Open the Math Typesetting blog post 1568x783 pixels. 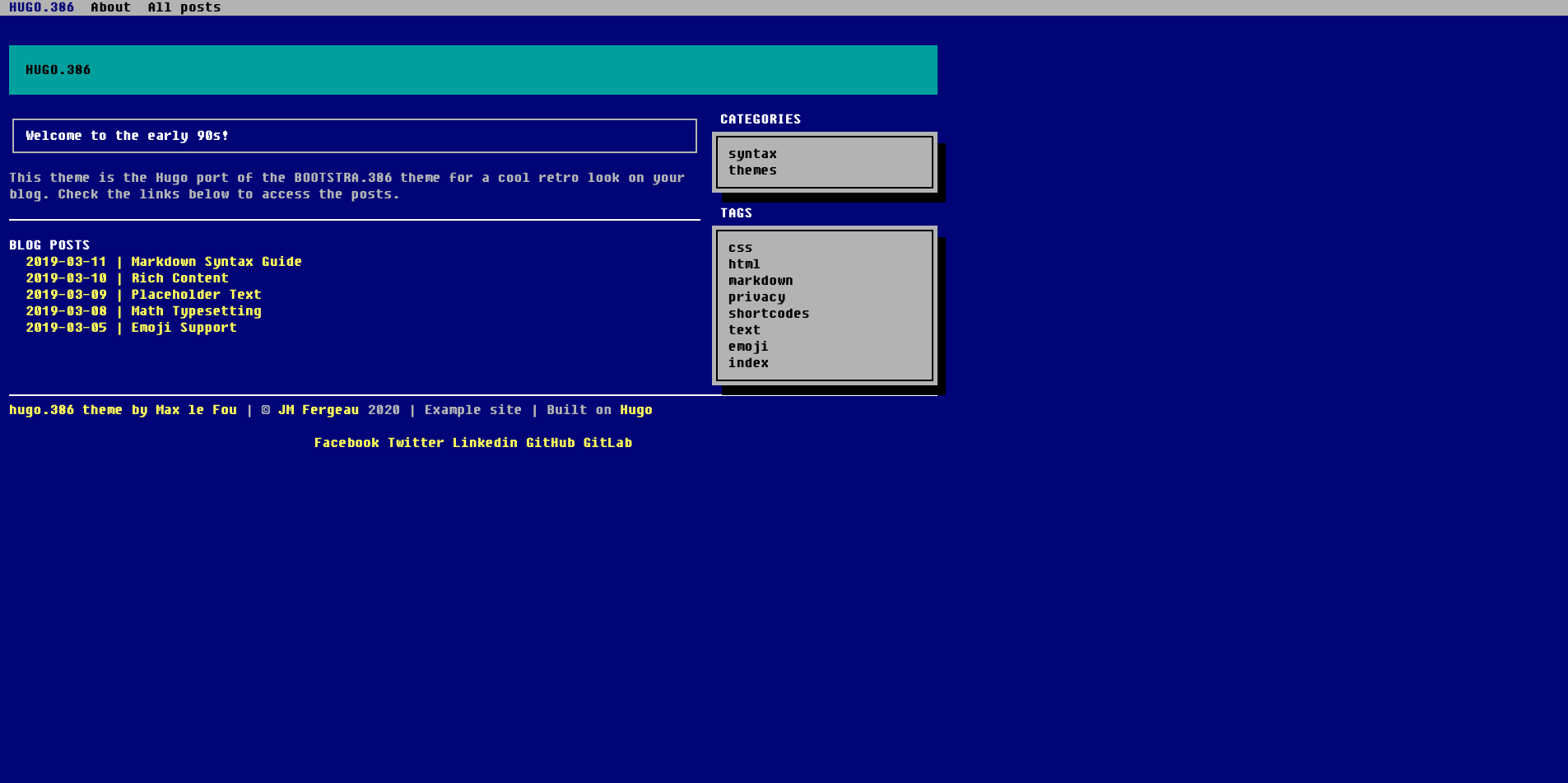tap(196, 311)
